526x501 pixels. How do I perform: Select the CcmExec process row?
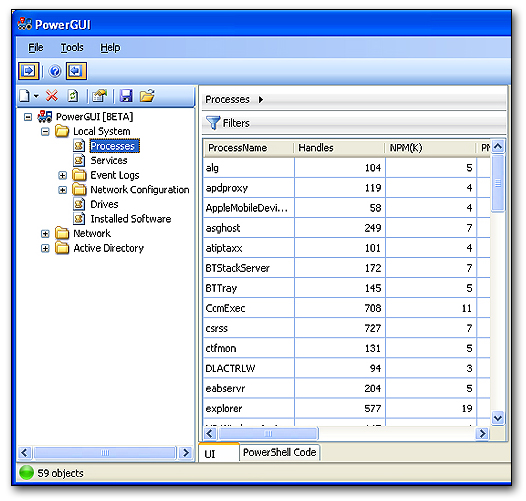point(347,308)
